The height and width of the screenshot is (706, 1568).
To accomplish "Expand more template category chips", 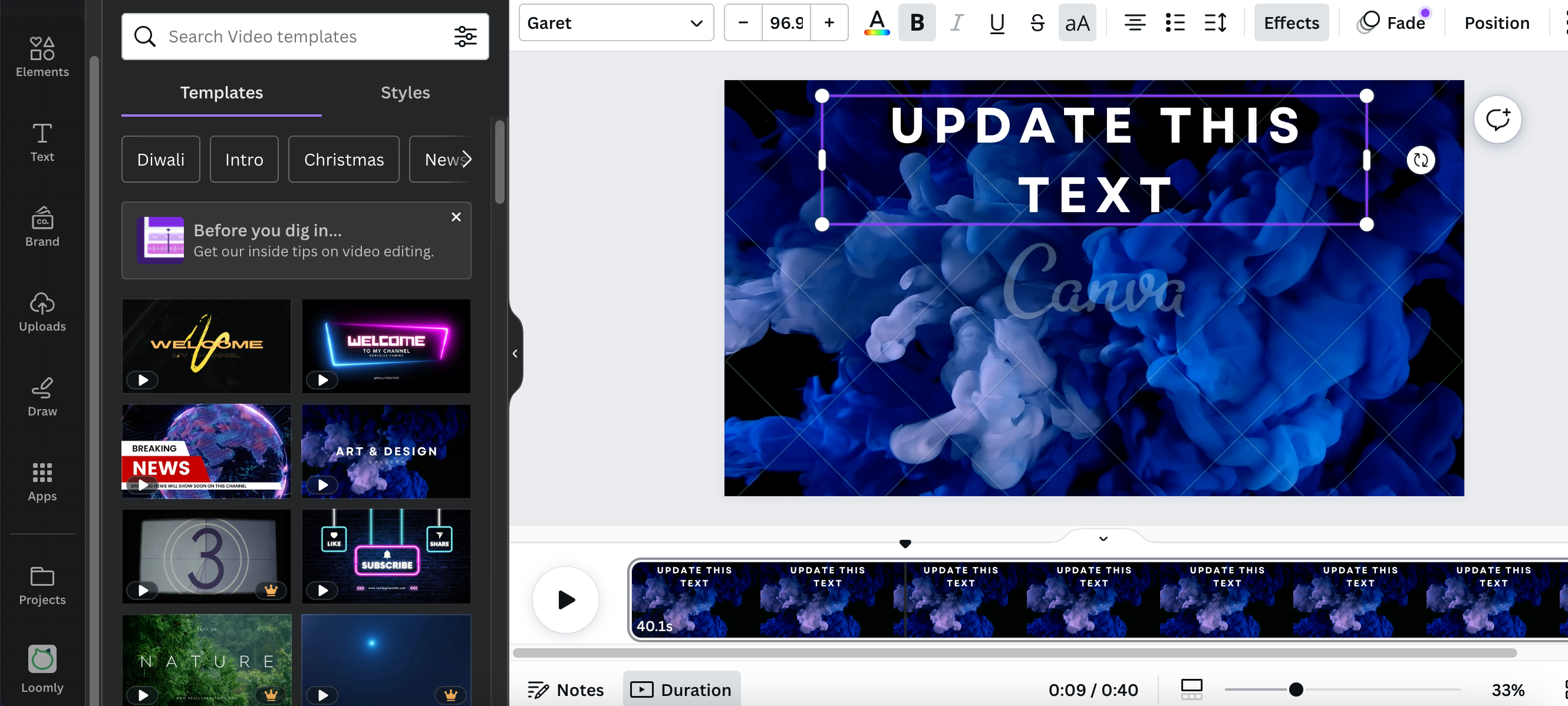I will [467, 159].
